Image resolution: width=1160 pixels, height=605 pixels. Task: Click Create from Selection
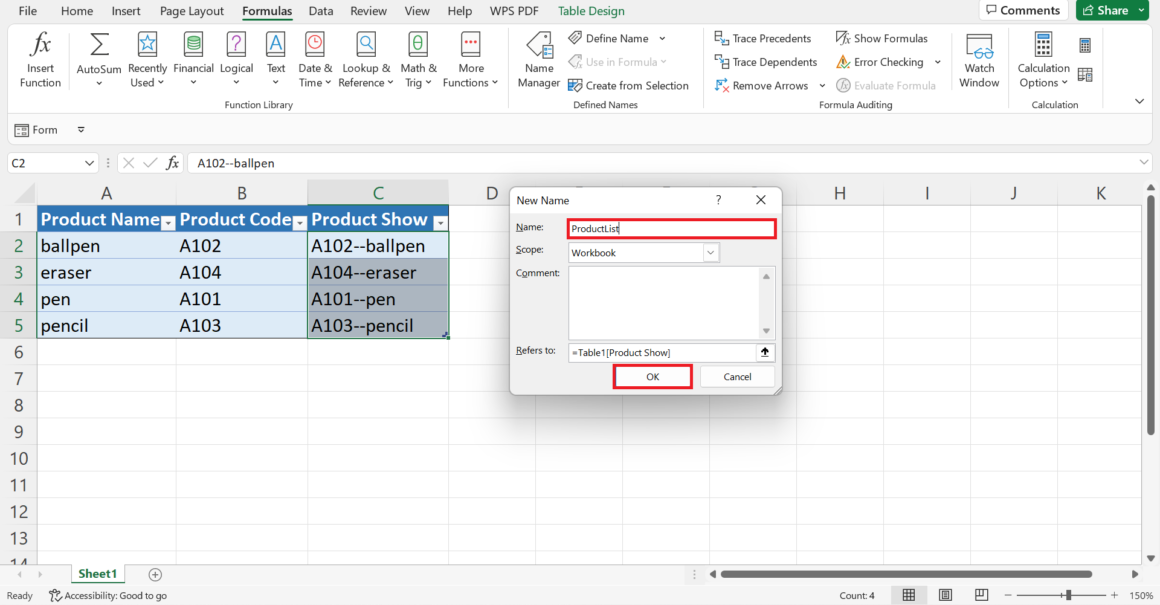629,85
